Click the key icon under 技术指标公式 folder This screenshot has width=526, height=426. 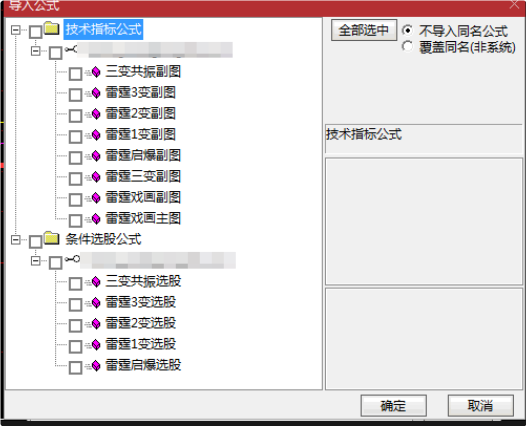click(x=71, y=50)
